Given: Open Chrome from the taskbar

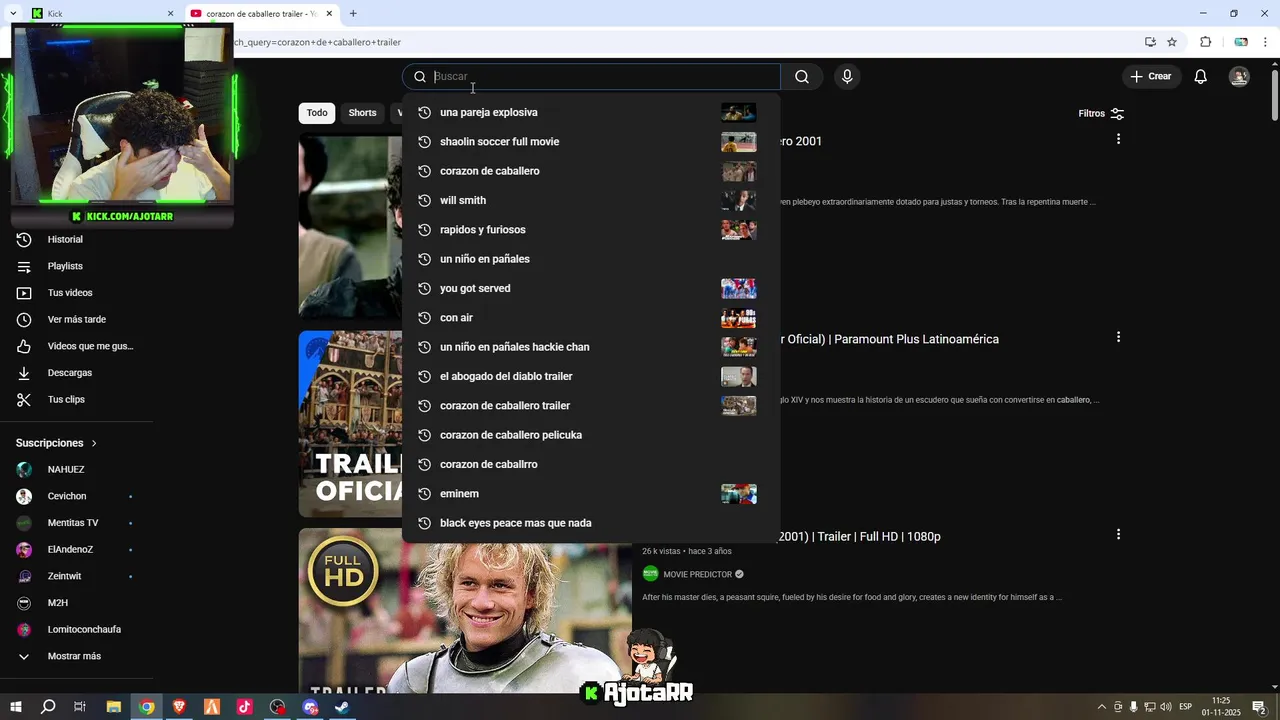Looking at the screenshot, I should (147, 707).
